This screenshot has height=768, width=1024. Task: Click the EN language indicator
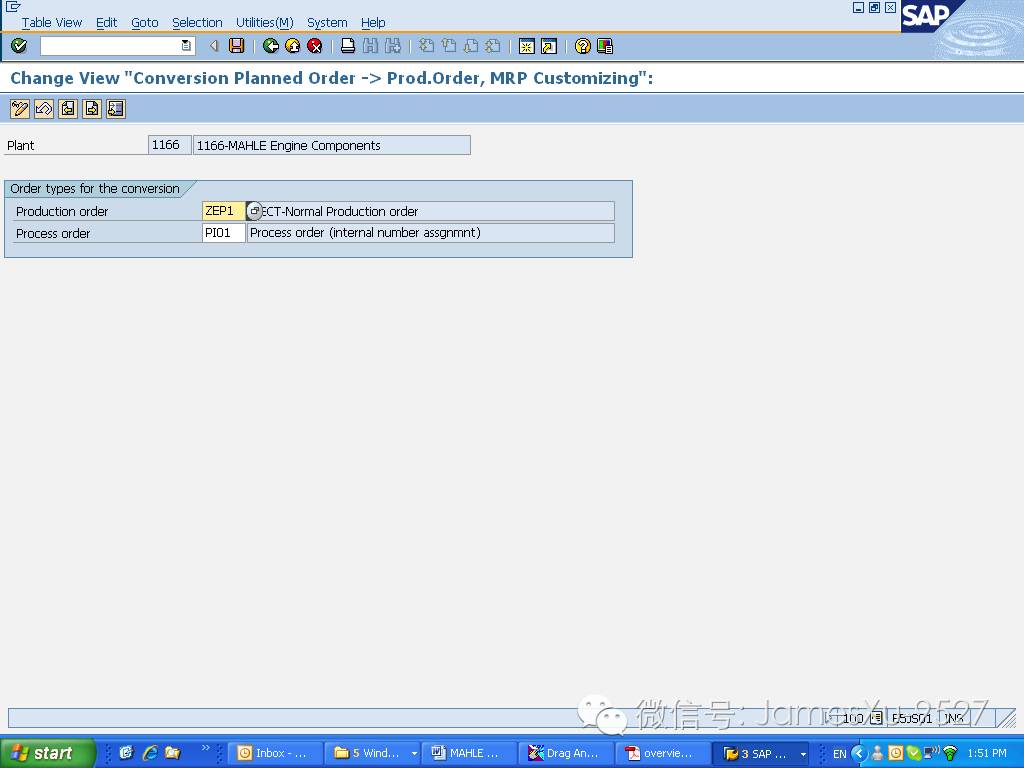[x=840, y=754]
